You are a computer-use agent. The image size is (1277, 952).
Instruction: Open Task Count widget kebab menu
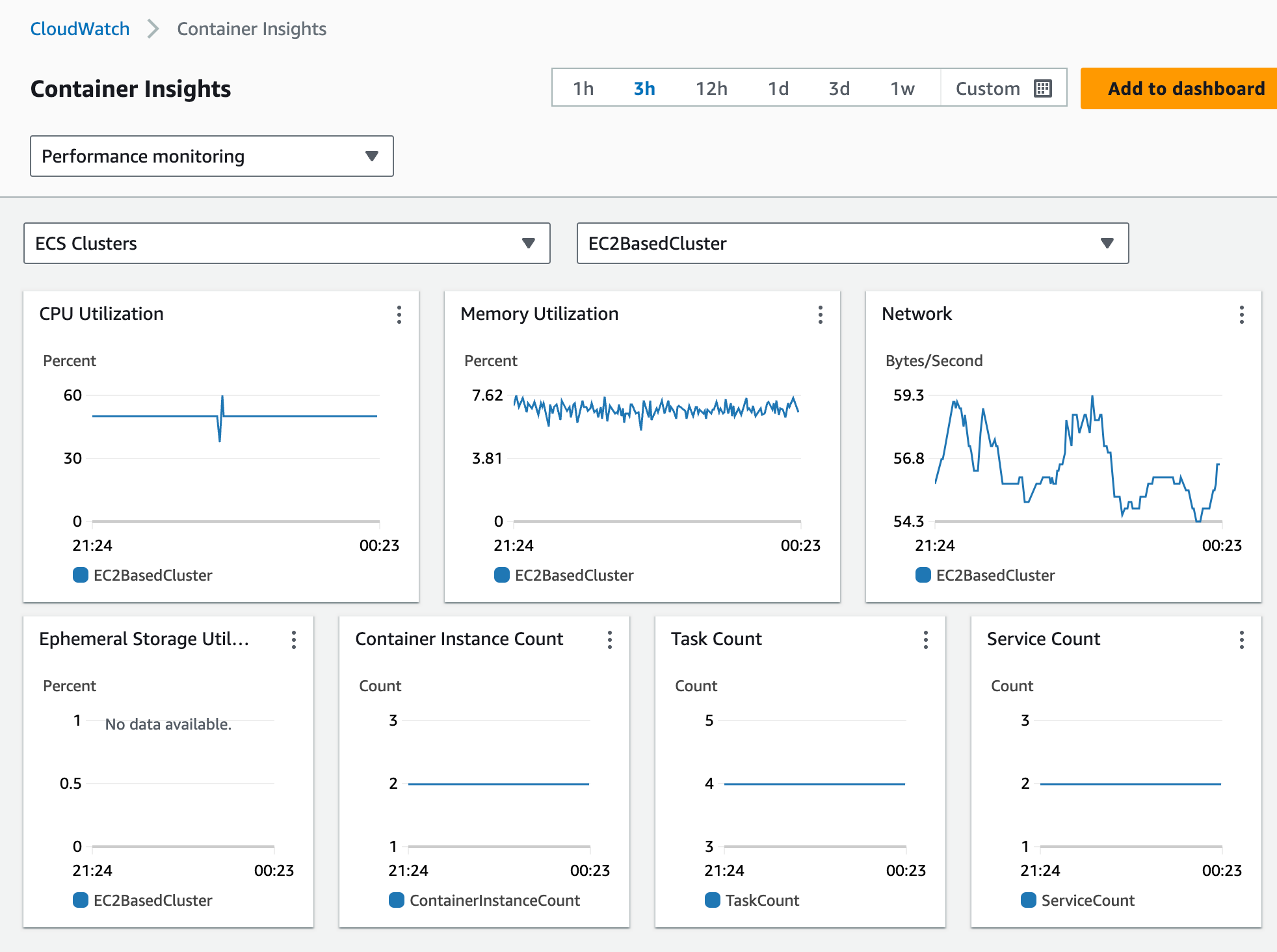coord(926,640)
